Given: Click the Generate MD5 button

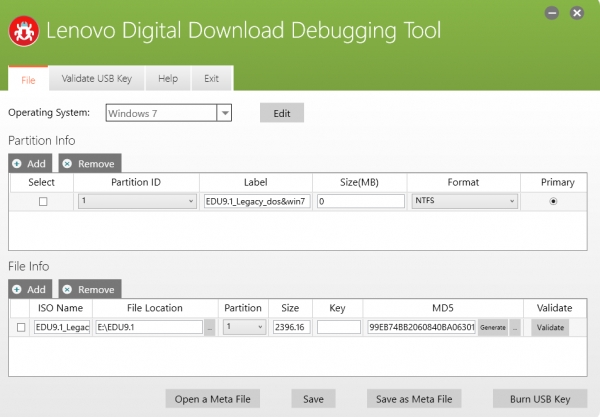Looking at the screenshot, I should [x=493, y=327].
